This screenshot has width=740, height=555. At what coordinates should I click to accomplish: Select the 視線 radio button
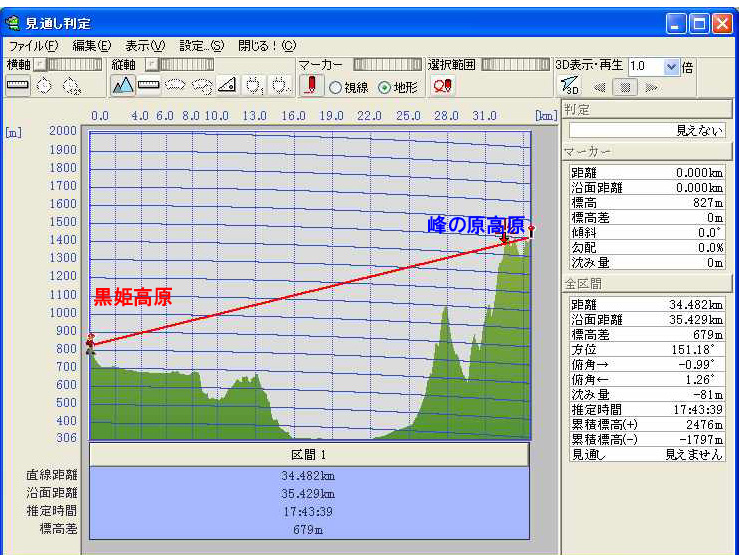pos(335,88)
